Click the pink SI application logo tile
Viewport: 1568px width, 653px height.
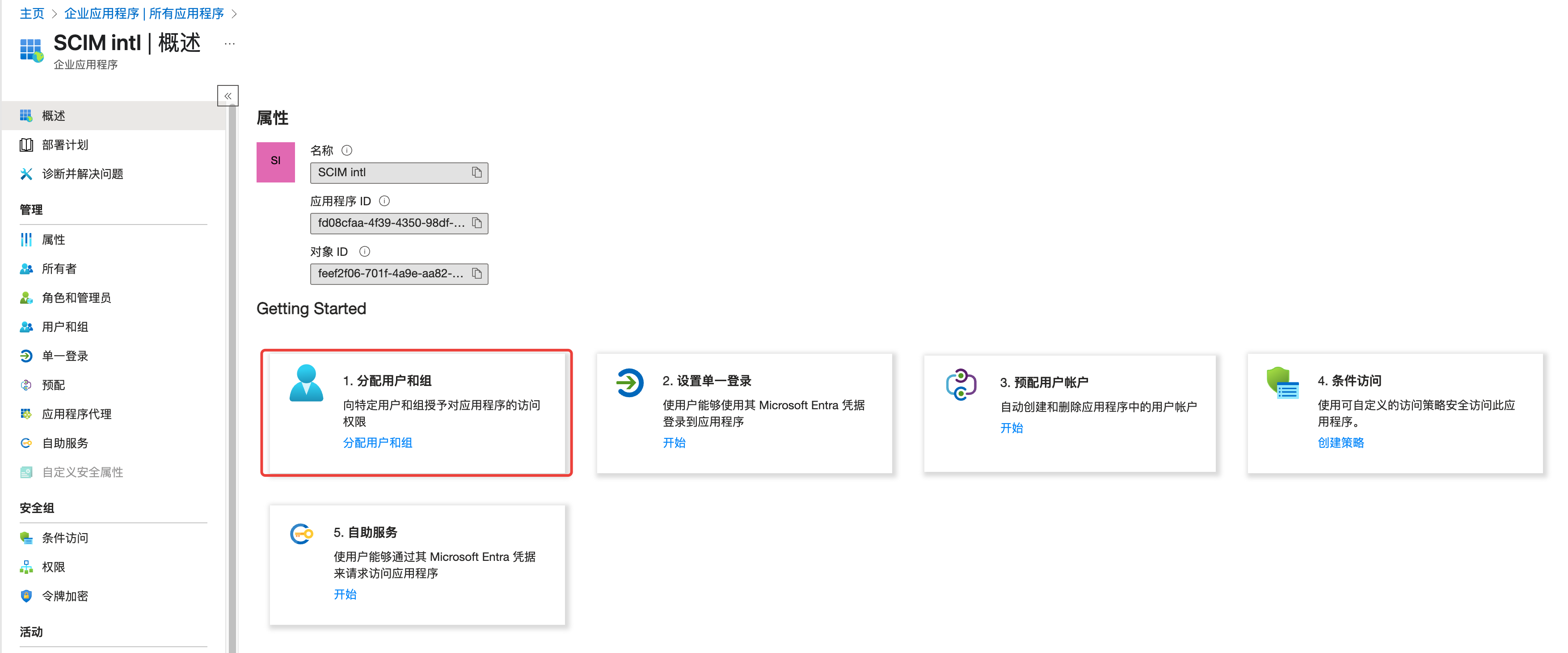coord(276,162)
